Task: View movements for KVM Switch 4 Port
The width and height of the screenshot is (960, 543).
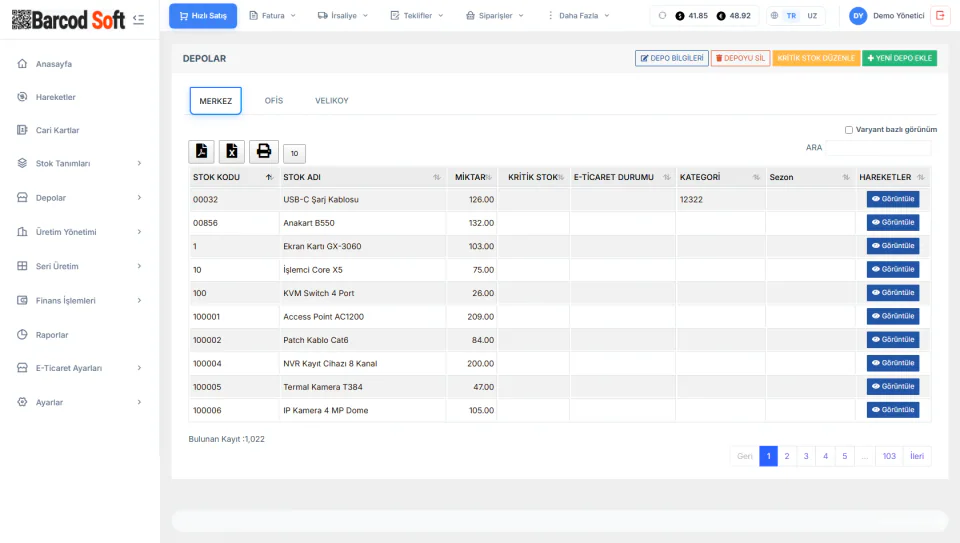Action: tap(893, 293)
